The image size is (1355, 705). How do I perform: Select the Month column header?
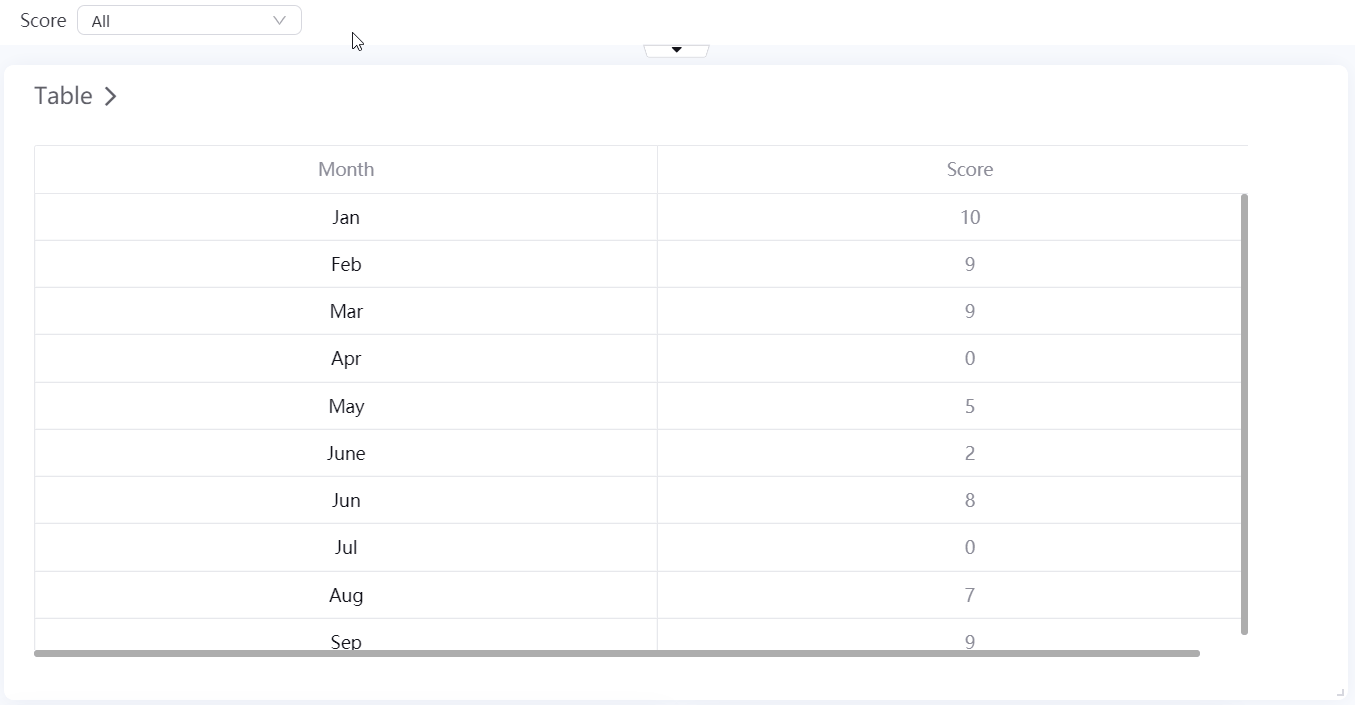click(346, 169)
